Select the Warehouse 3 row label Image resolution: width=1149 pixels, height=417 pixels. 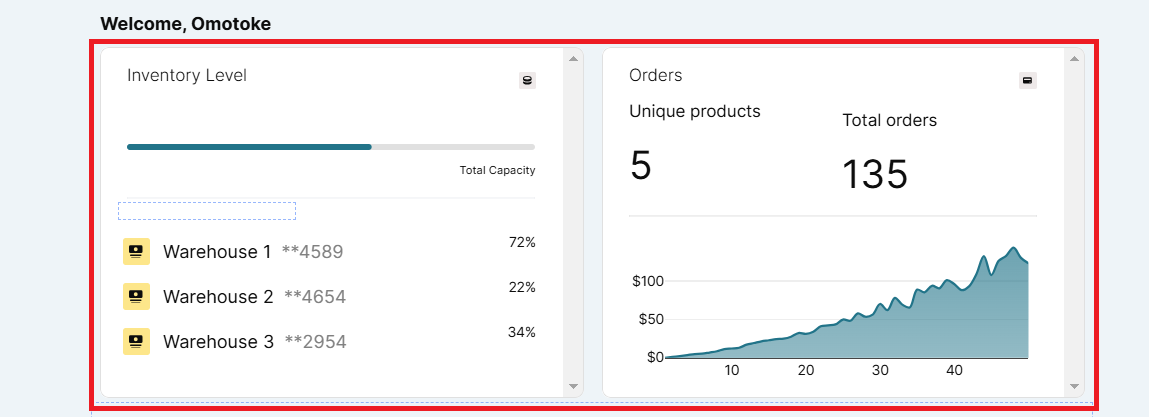click(218, 342)
